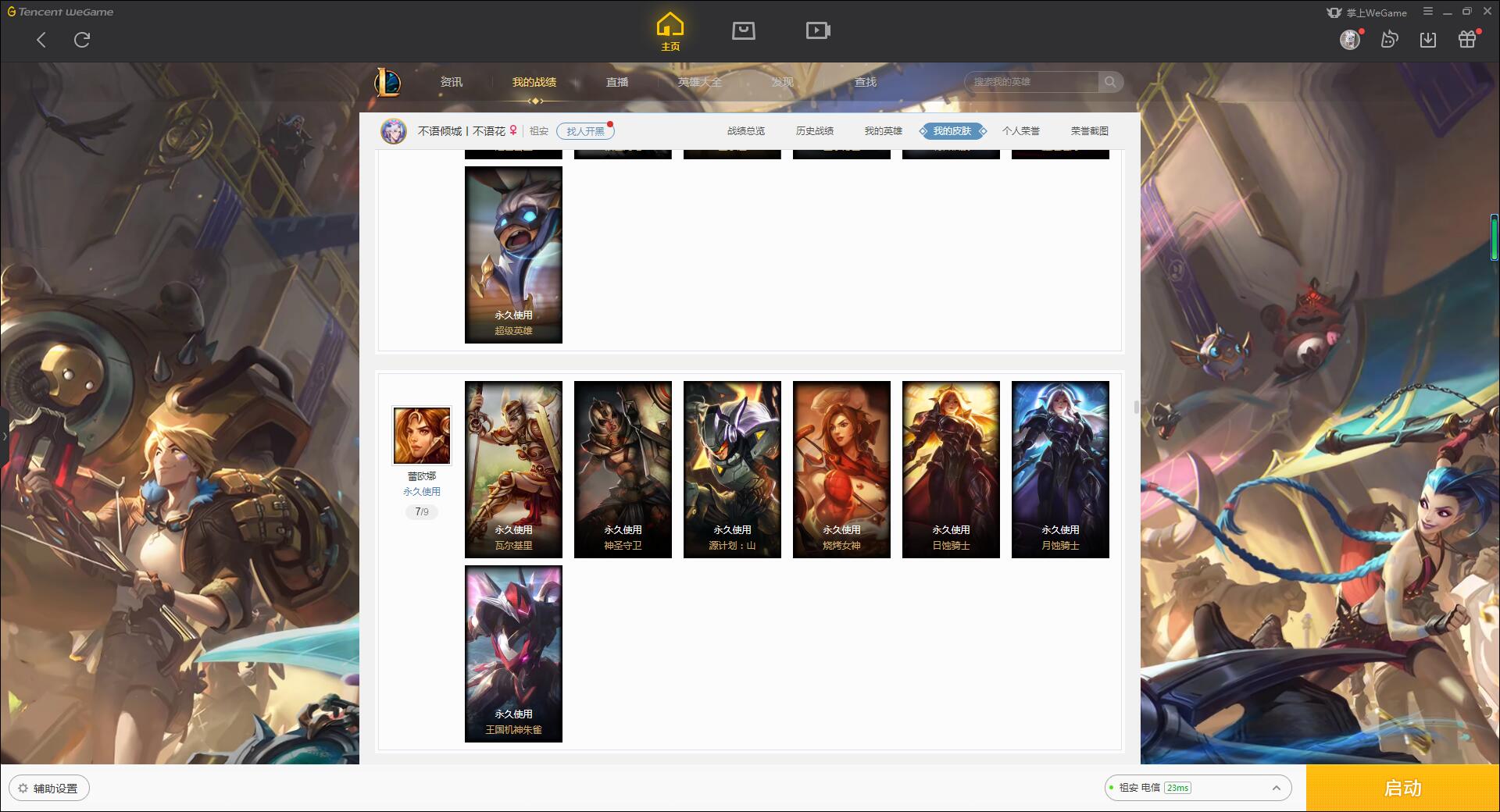
Task: Open the 主页 home icon
Action: coord(670,32)
